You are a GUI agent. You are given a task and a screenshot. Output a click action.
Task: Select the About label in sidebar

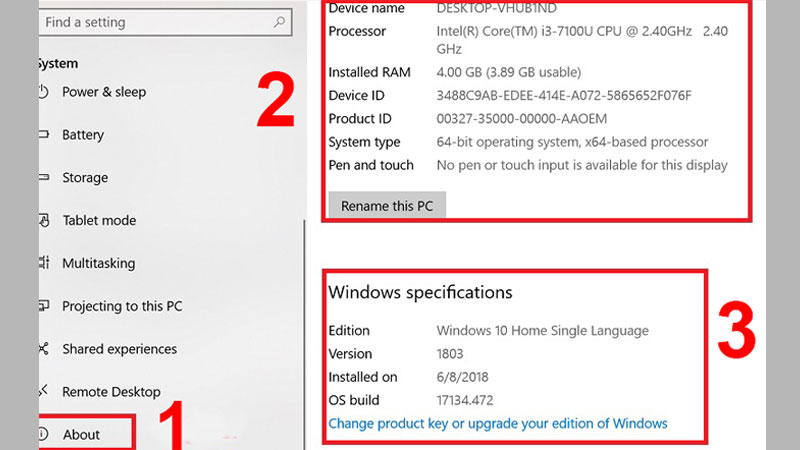(x=82, y=435)
